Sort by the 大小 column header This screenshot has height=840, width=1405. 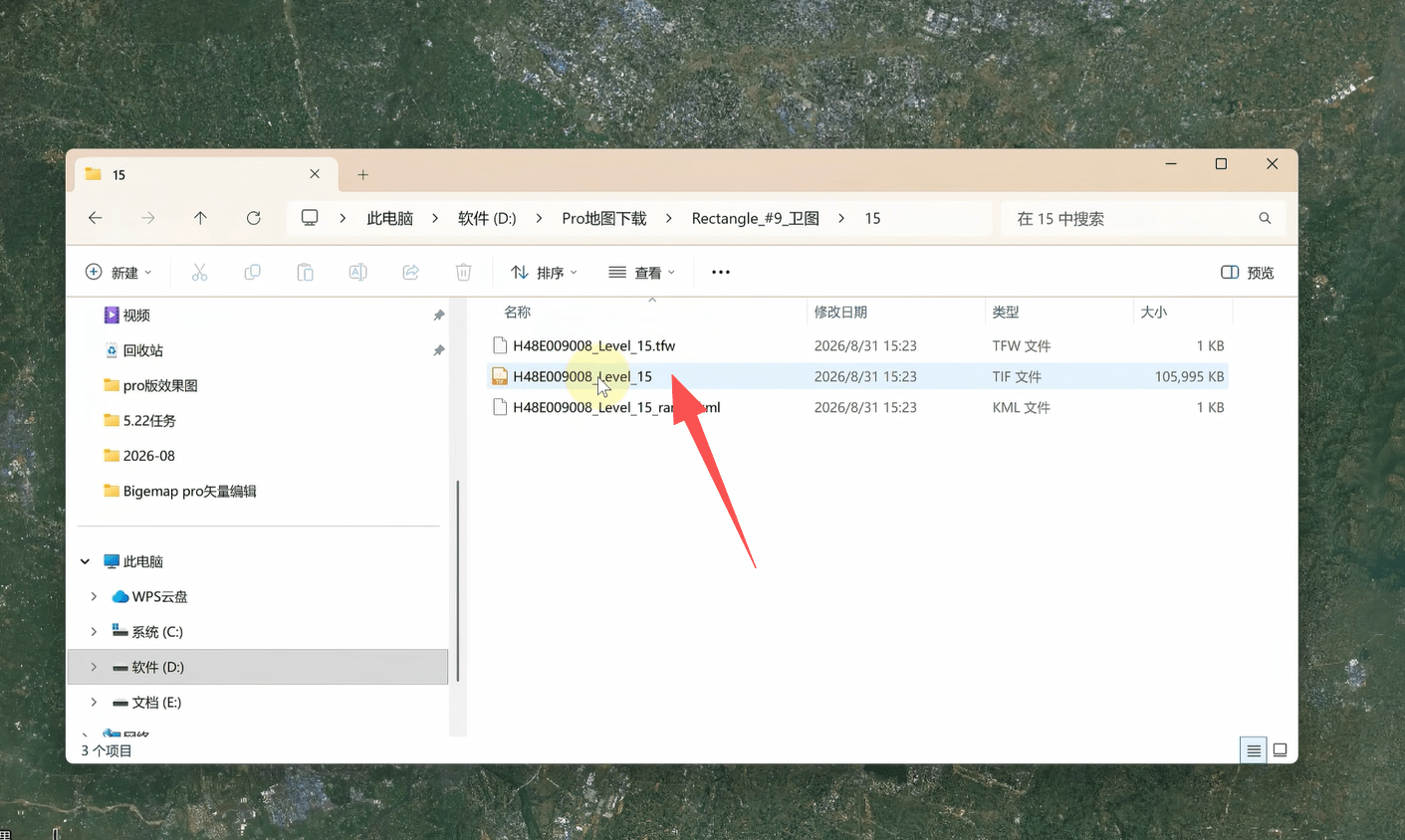(1154, 312)
